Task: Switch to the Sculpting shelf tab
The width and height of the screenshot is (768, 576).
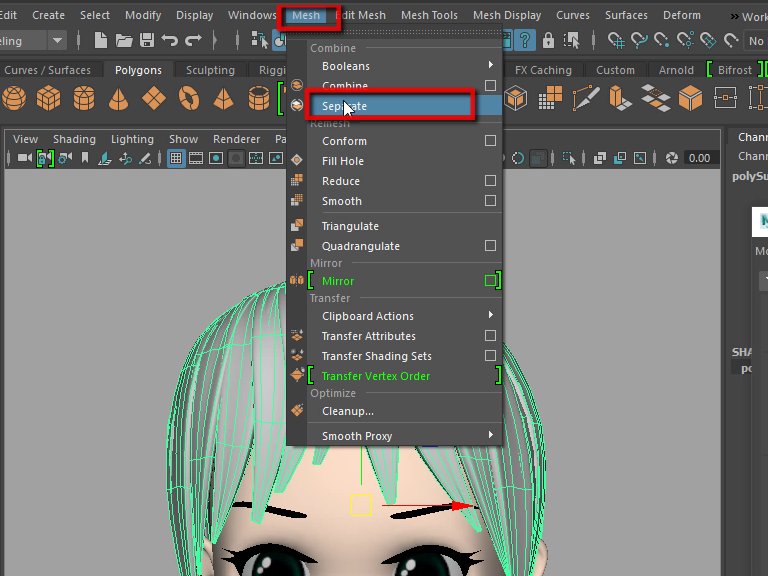Action: [x=210, y=70]
